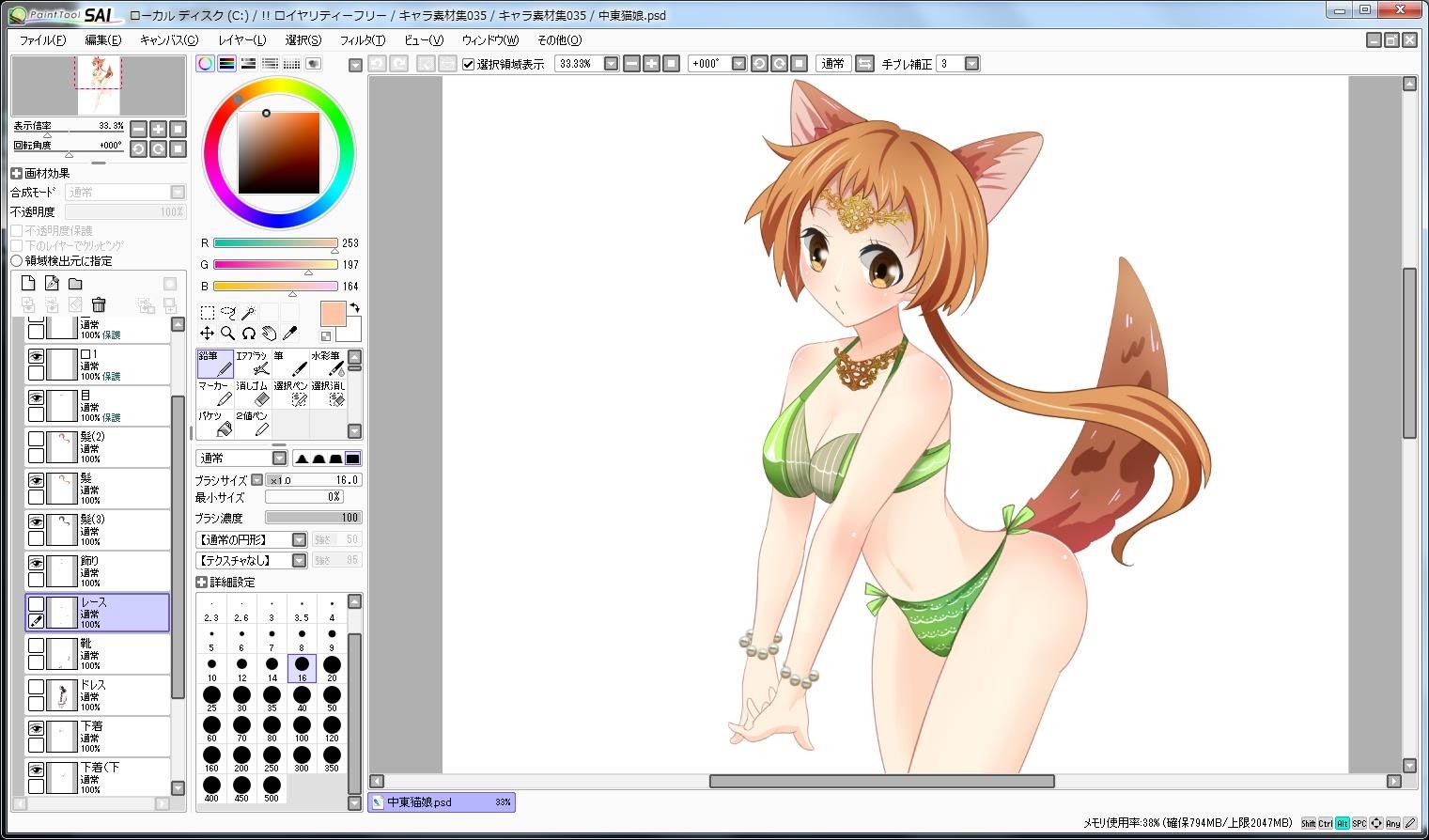Select the zoom magnifier tool
The height and width of the screenshot is (840, 1429).
click(x=227, y=333)
